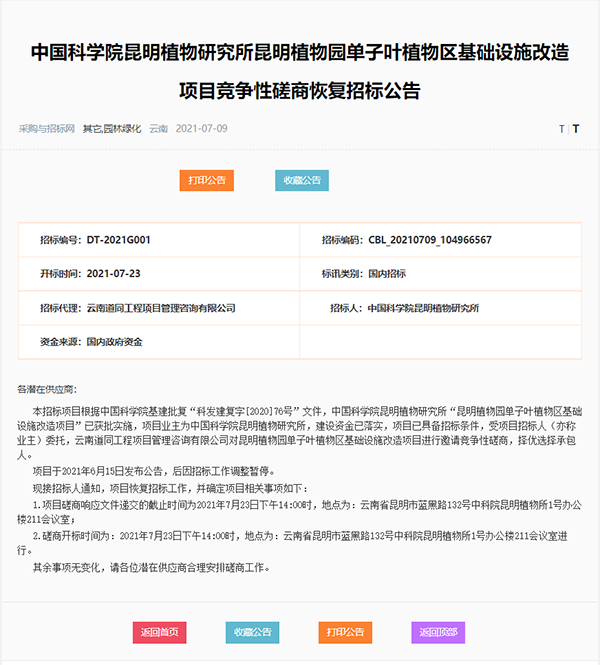Click the bid category value 国内招标
The height and width of the screenshot is (665, 600).
[387, 273]
